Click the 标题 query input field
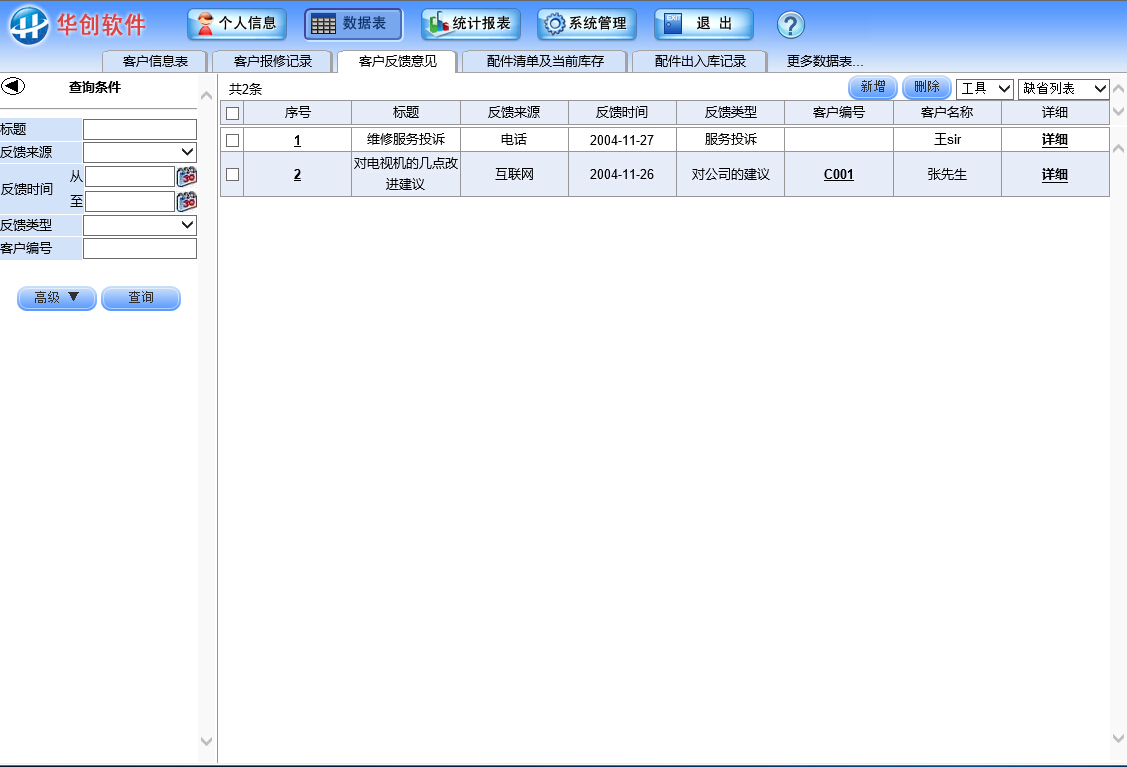 point(140,129)
